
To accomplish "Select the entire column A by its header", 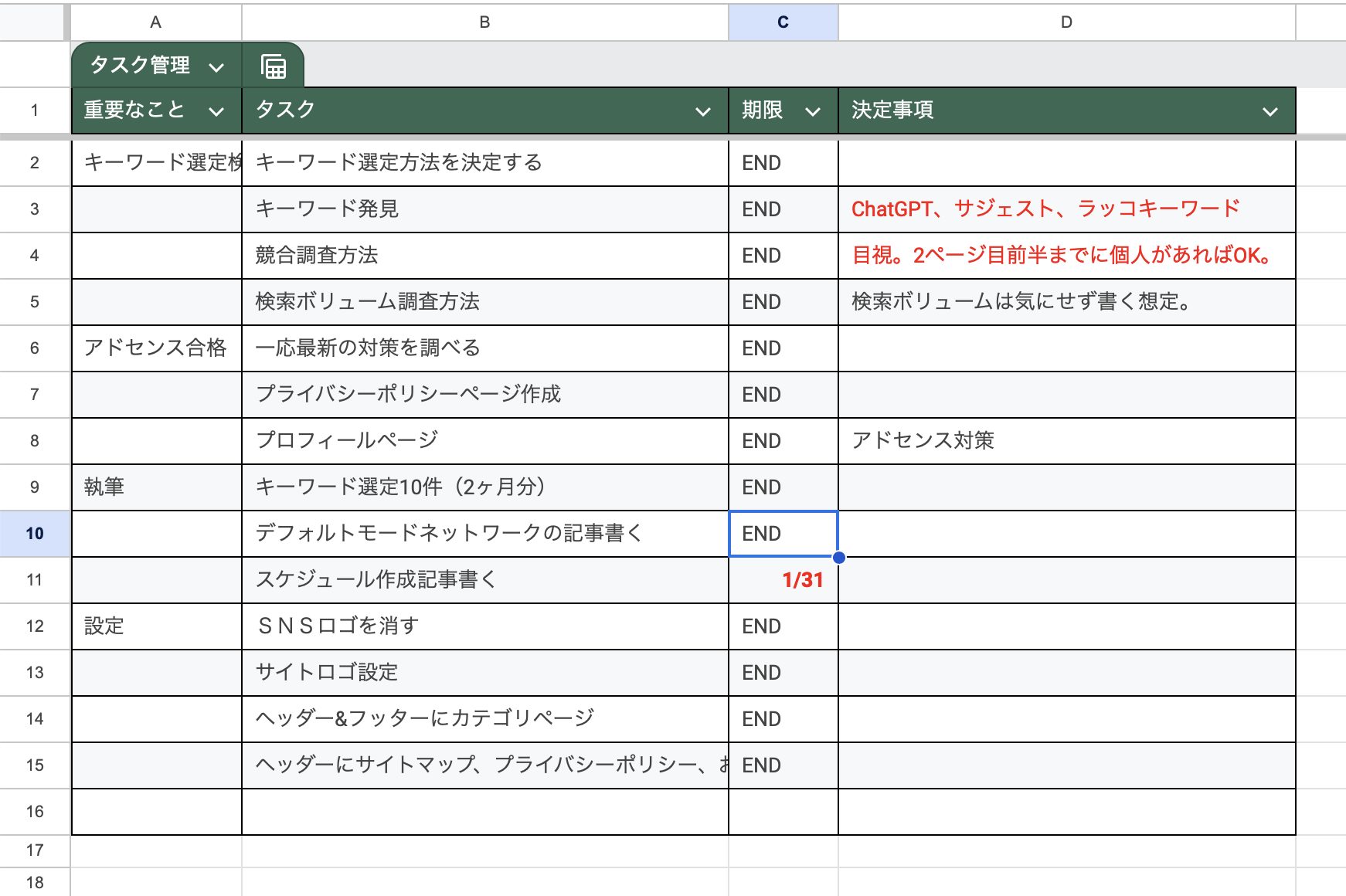I will [x=155, y=22].
